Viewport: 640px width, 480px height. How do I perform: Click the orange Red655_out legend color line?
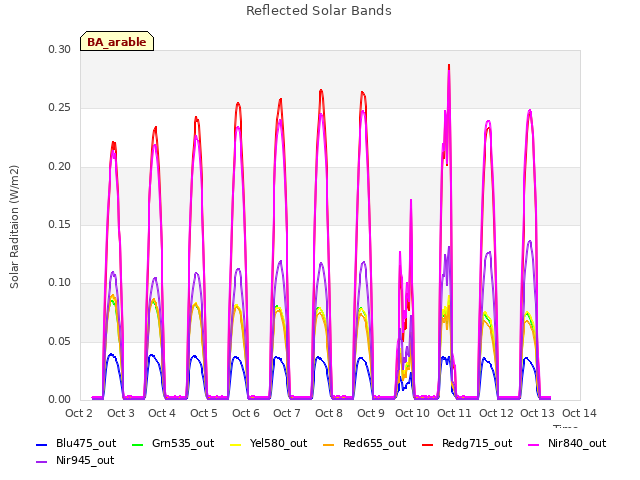(x=328, y=444)
